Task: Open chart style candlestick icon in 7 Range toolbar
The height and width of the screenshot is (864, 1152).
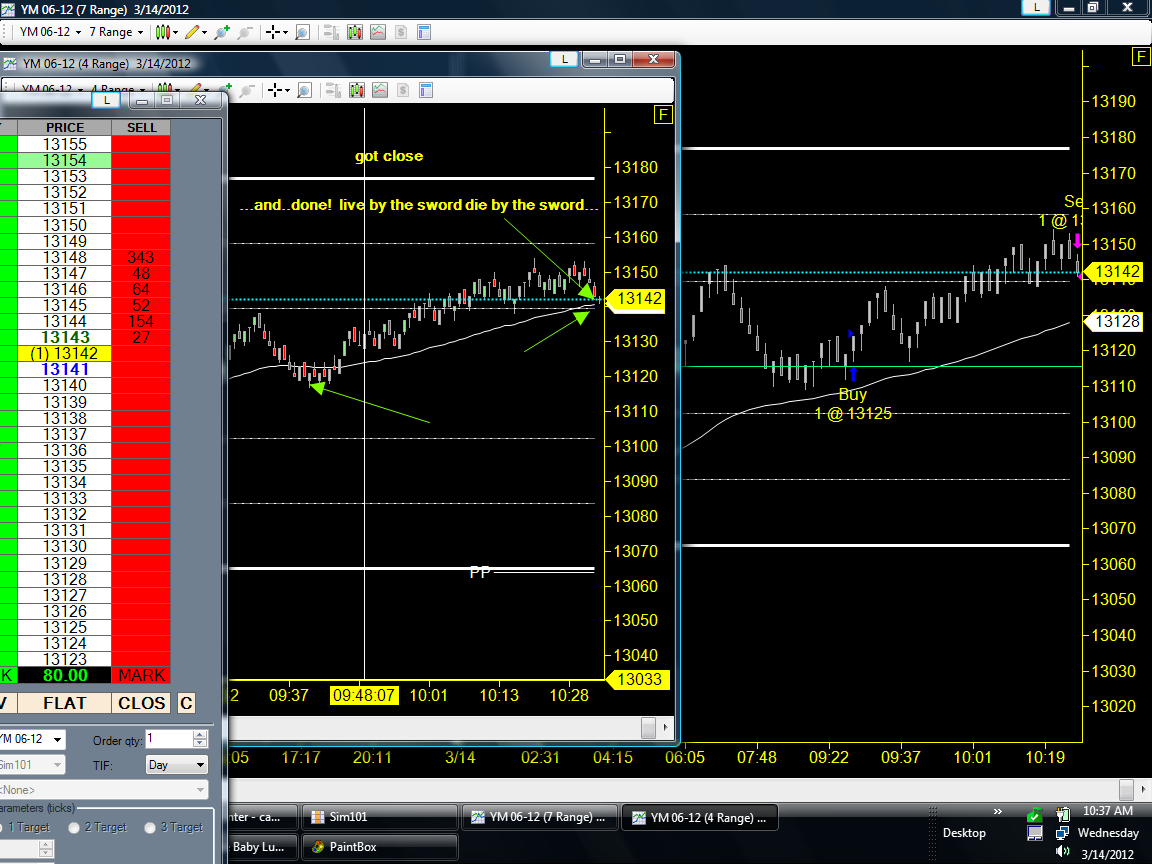Action: [162, 32]
